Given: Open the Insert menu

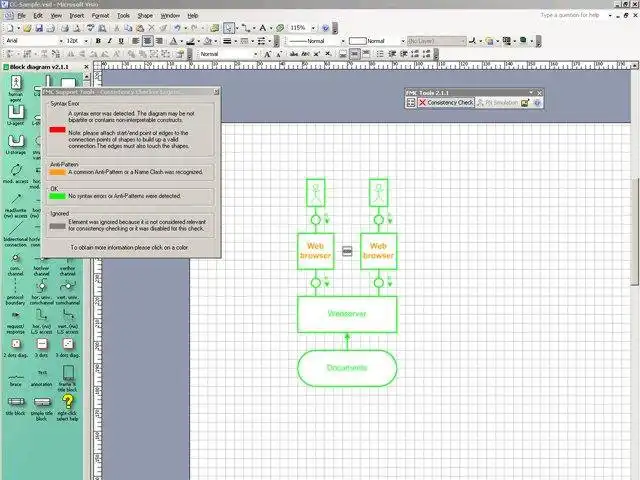Looking at the screenshot, I should pyautogui.click(x=76, y=16).
